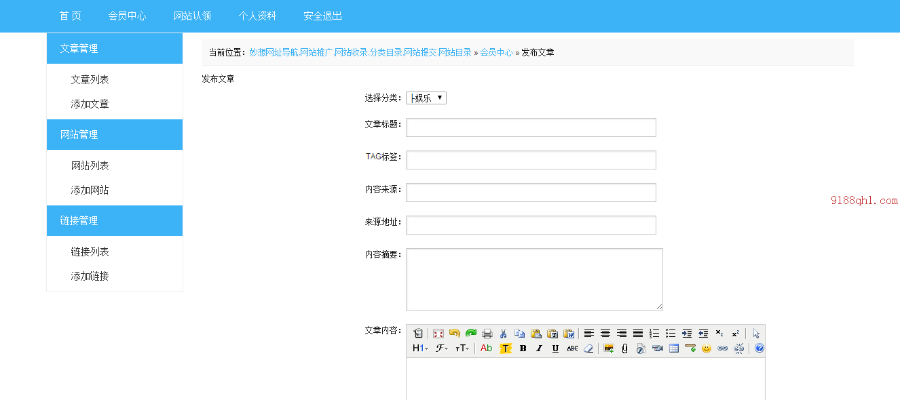Image resolution: width=900 pixels, height=400 pixels.
Task: Align text left in the editor
Action: pyautogui.click(x=589, y=333)
